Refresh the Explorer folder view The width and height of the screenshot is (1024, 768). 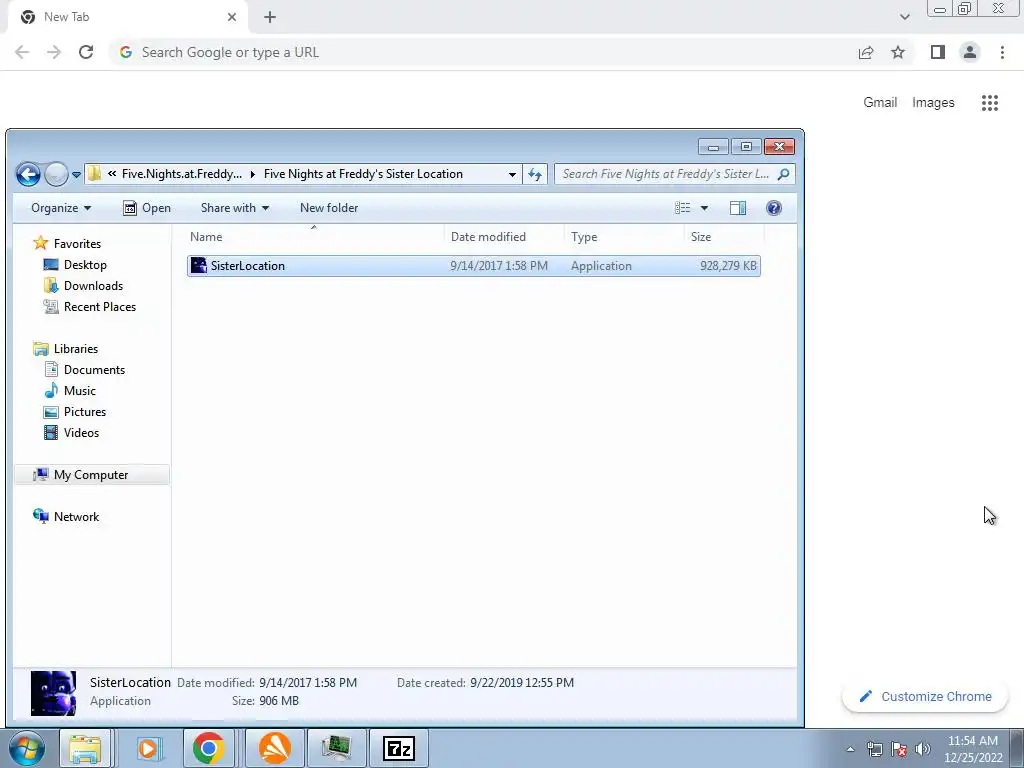(x=535, y=174)
